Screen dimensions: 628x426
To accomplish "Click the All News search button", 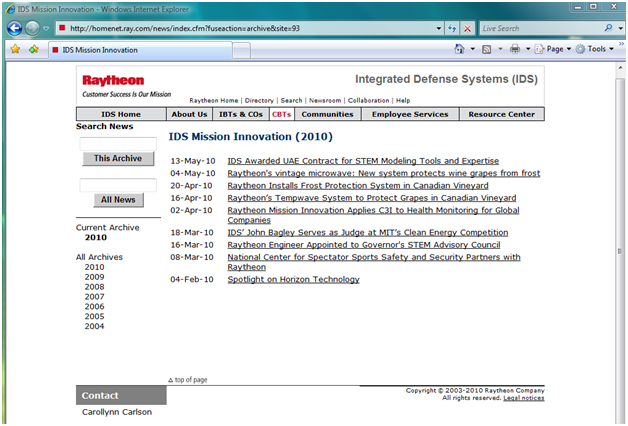I will pos(118,200).
